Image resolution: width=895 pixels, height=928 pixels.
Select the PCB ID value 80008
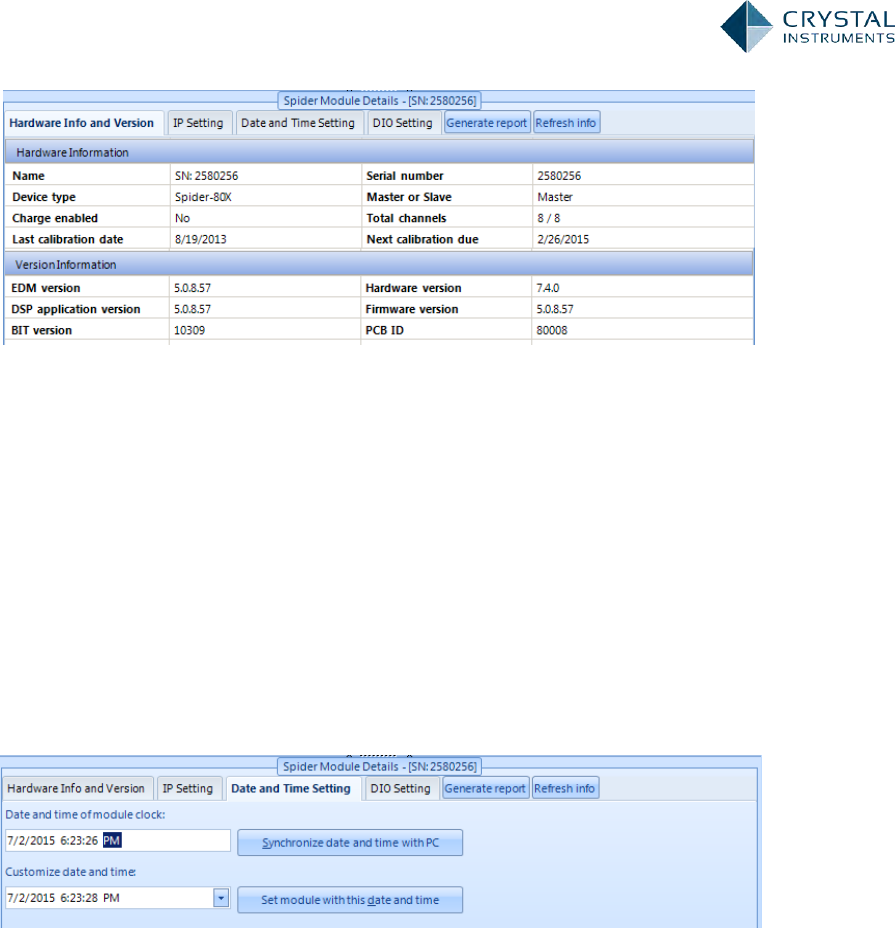pos(552,331)
